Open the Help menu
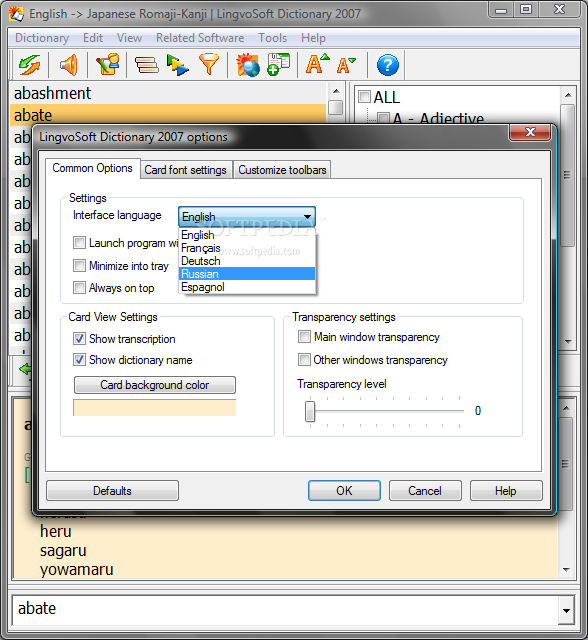588x640 pixels. point(313,38)
